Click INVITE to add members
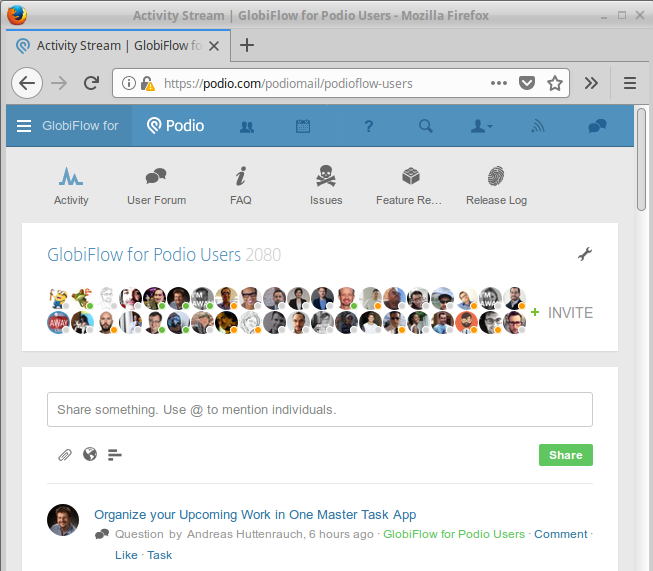 pos(562,312)
